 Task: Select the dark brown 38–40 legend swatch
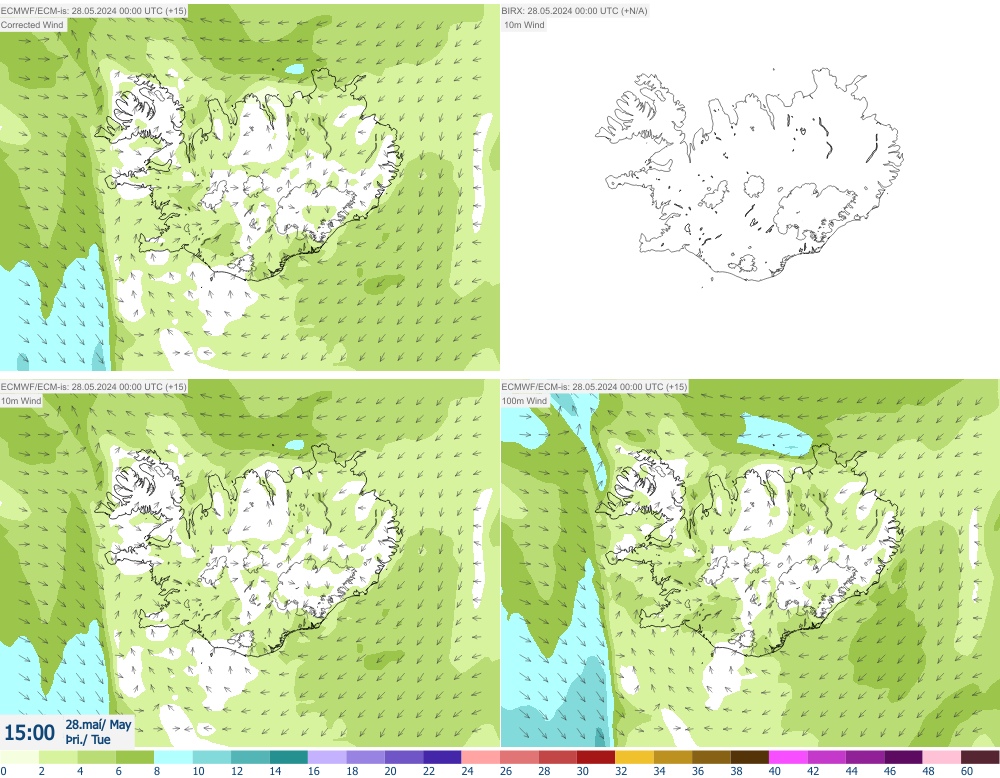tap(749, 757)
